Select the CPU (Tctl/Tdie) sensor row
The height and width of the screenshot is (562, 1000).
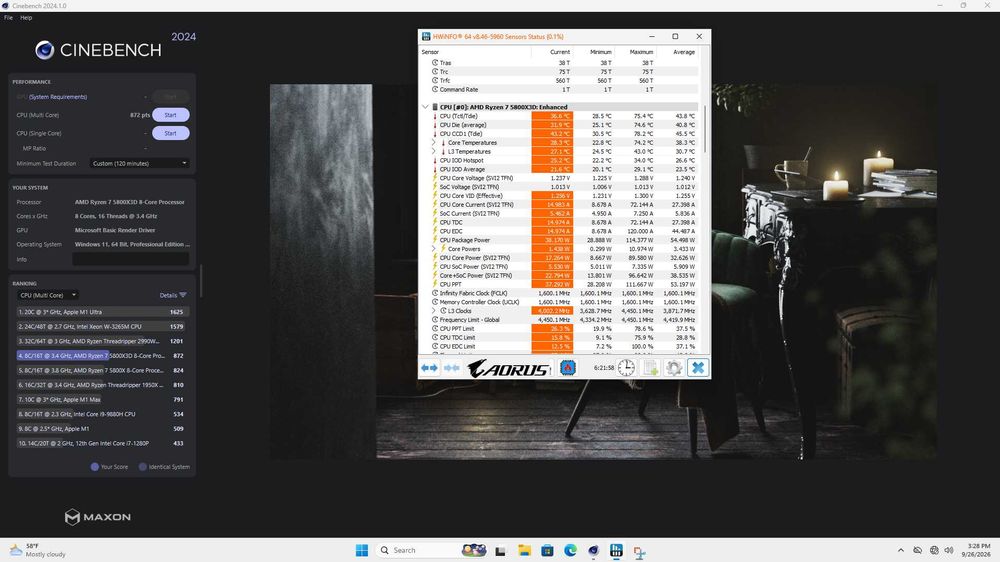pos(559,116)
